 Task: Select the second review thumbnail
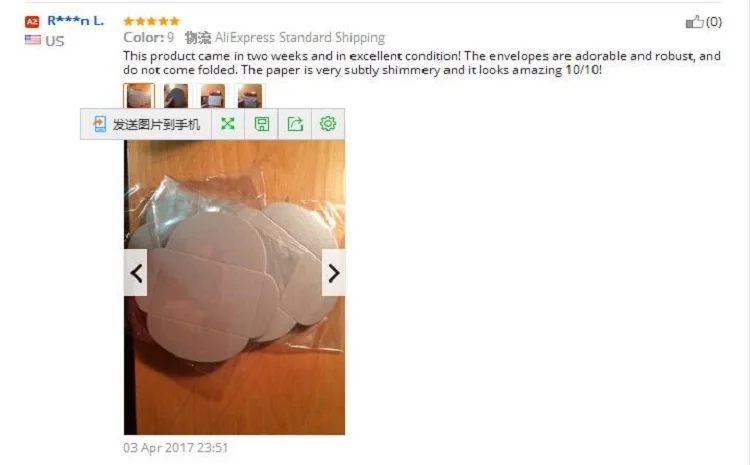tap(176, 96)
